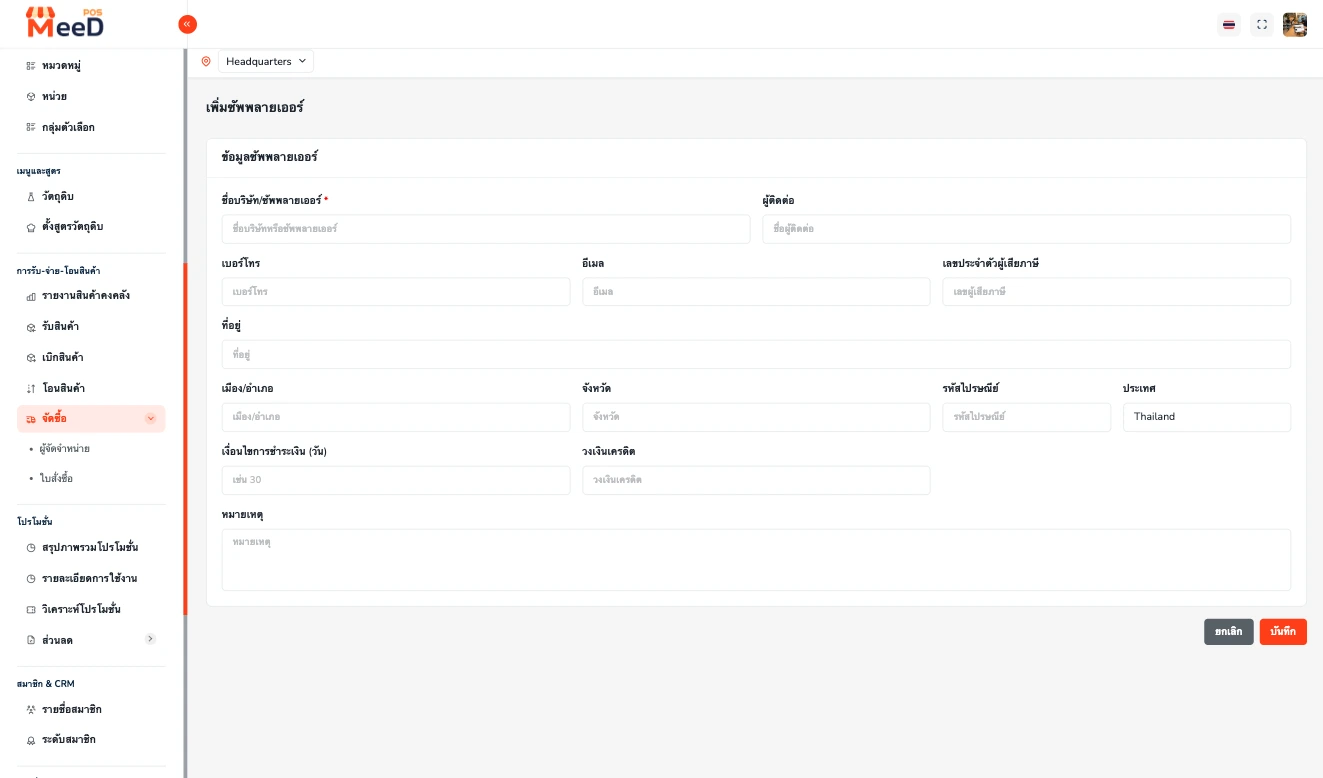Click the หมายเหตุ notes text area
Screen dimensions: 1323x778
(756, 560)
